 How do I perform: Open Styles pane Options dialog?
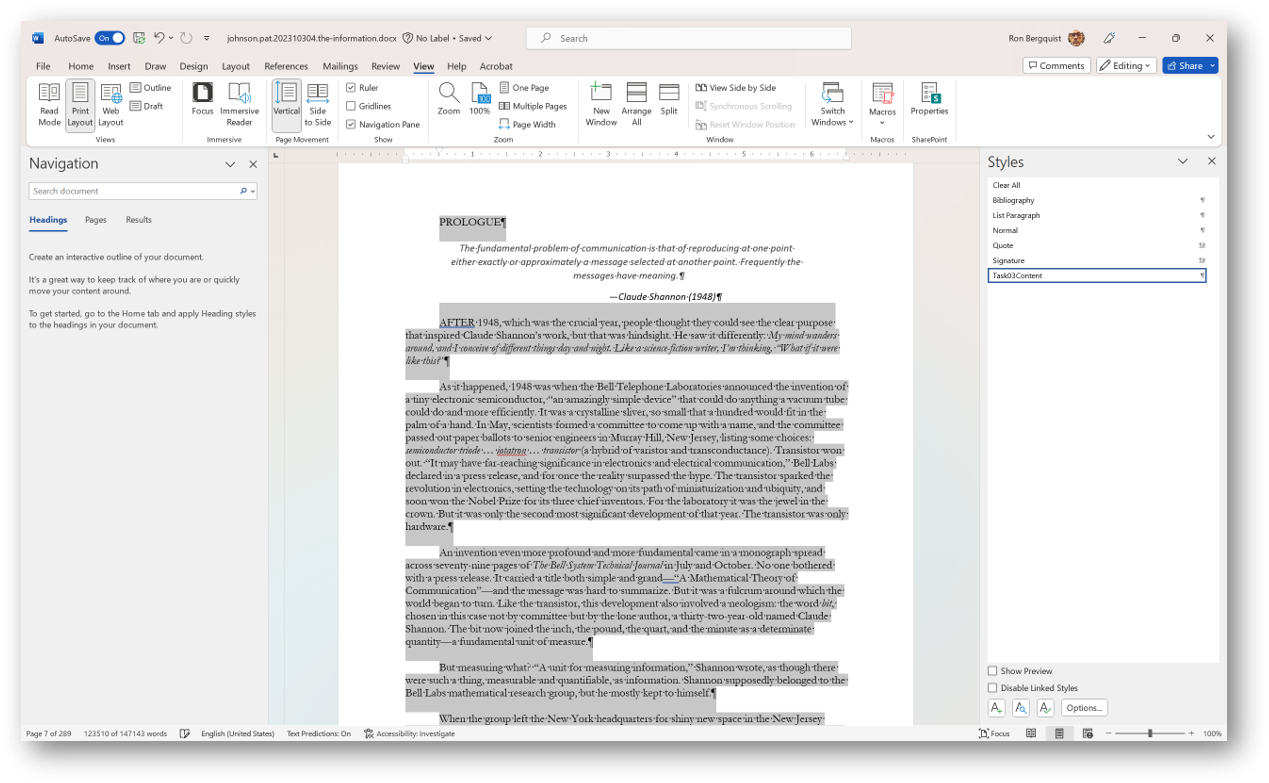click(1085, 707)
